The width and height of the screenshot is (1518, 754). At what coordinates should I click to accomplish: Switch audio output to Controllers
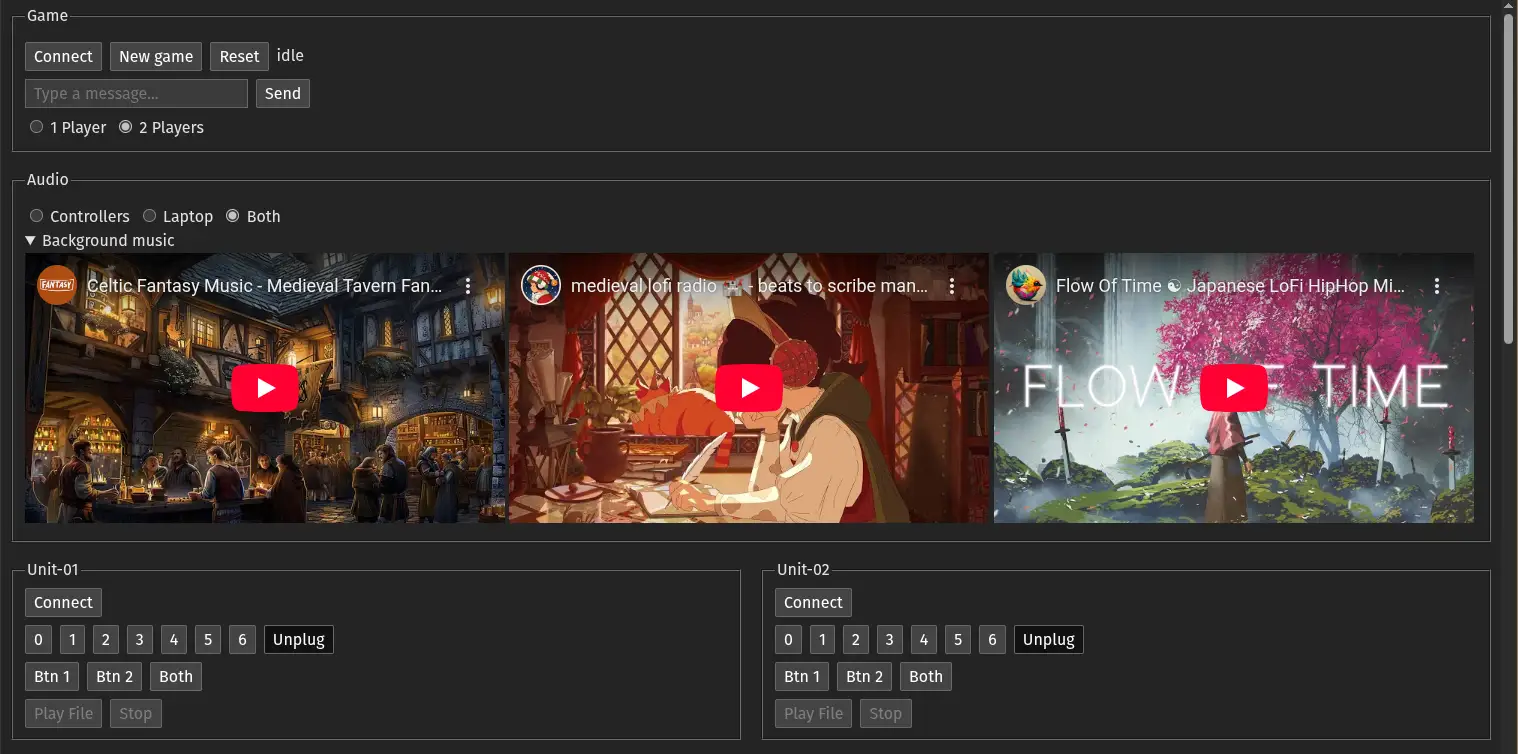37,215
